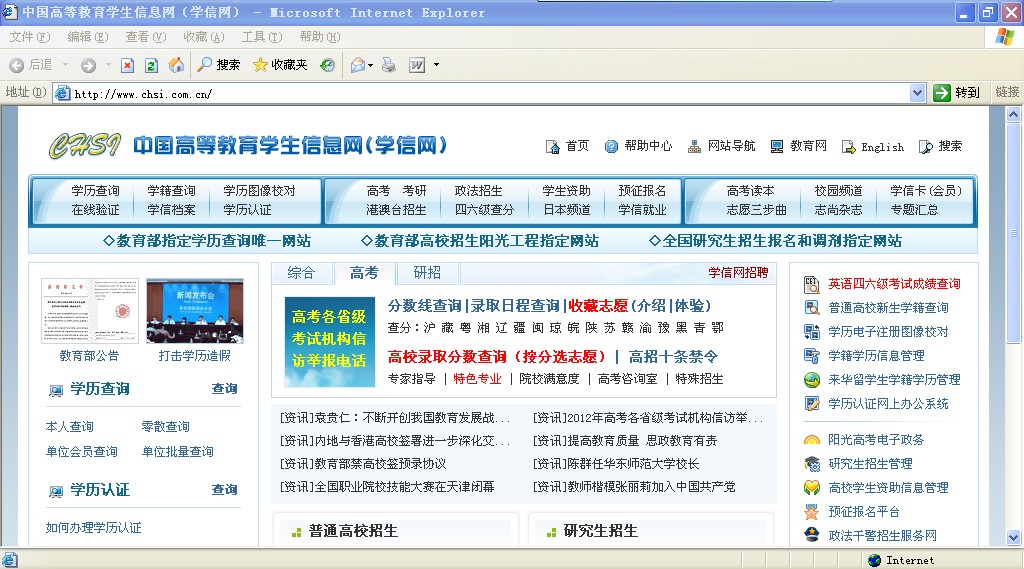Click the vertical scrollbar down arrow
This screenshot has height=569, width=1024.
click(1014, 538)
